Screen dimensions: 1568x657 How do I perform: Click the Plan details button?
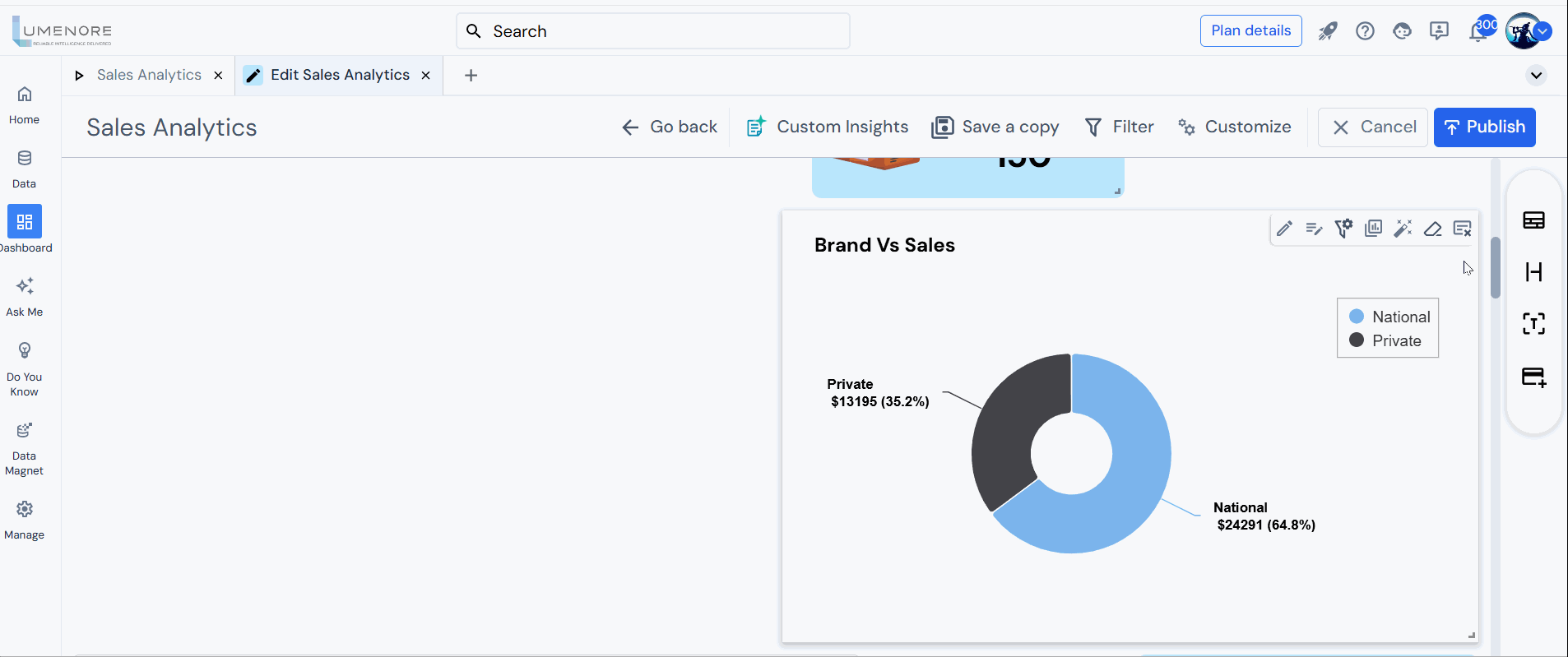pyautogui.click(x=1250, y=30)
